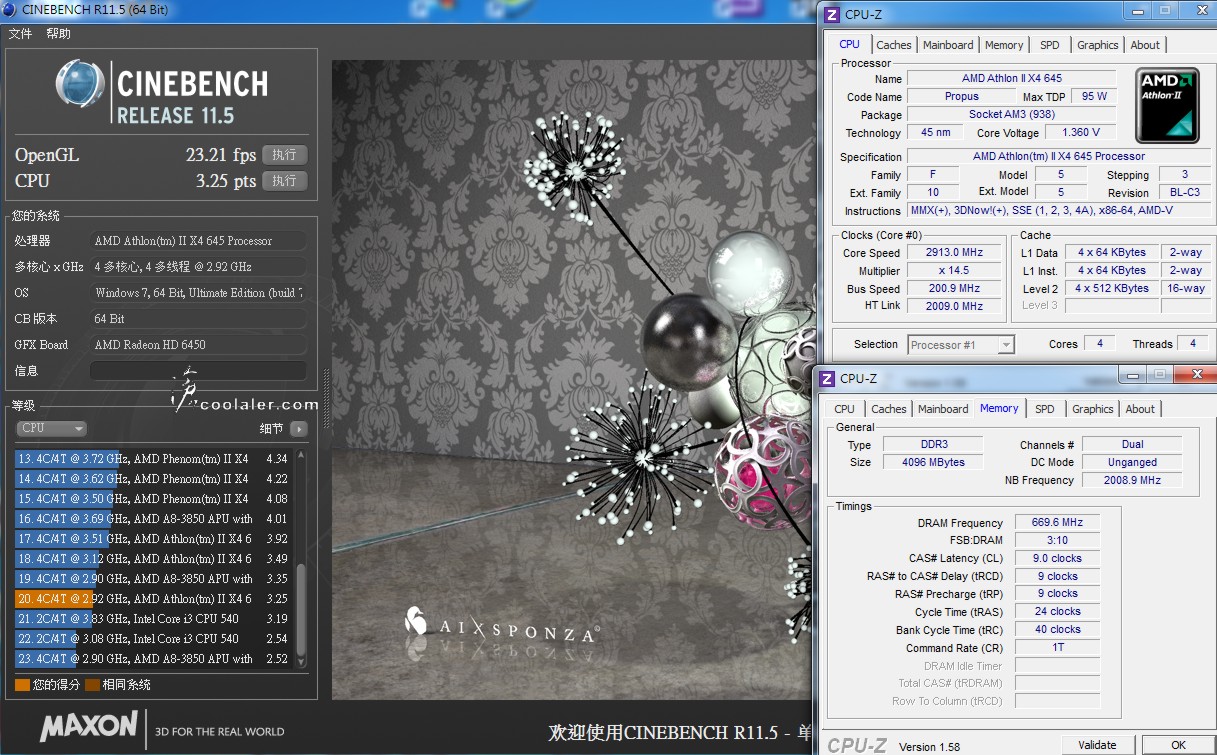Image resolution: width=1217 pixels, height=755 pixels.
Task: Click the Cinebench title bar app icon
Action: click(x=10, y=11)
